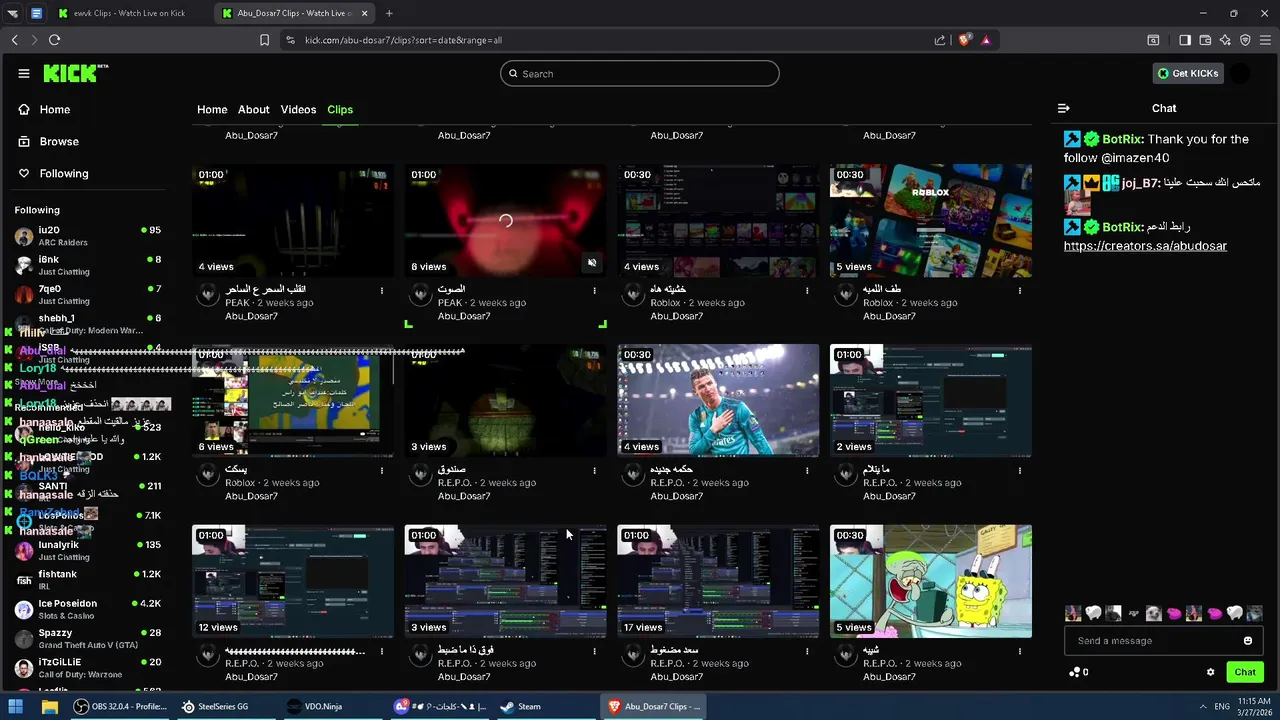Open options menu for the PEAK clip posted by Abu_Dosar7 in the first column
Image resolution: width=1280 pixels, height=720 pixels.
tap(381, 290)
